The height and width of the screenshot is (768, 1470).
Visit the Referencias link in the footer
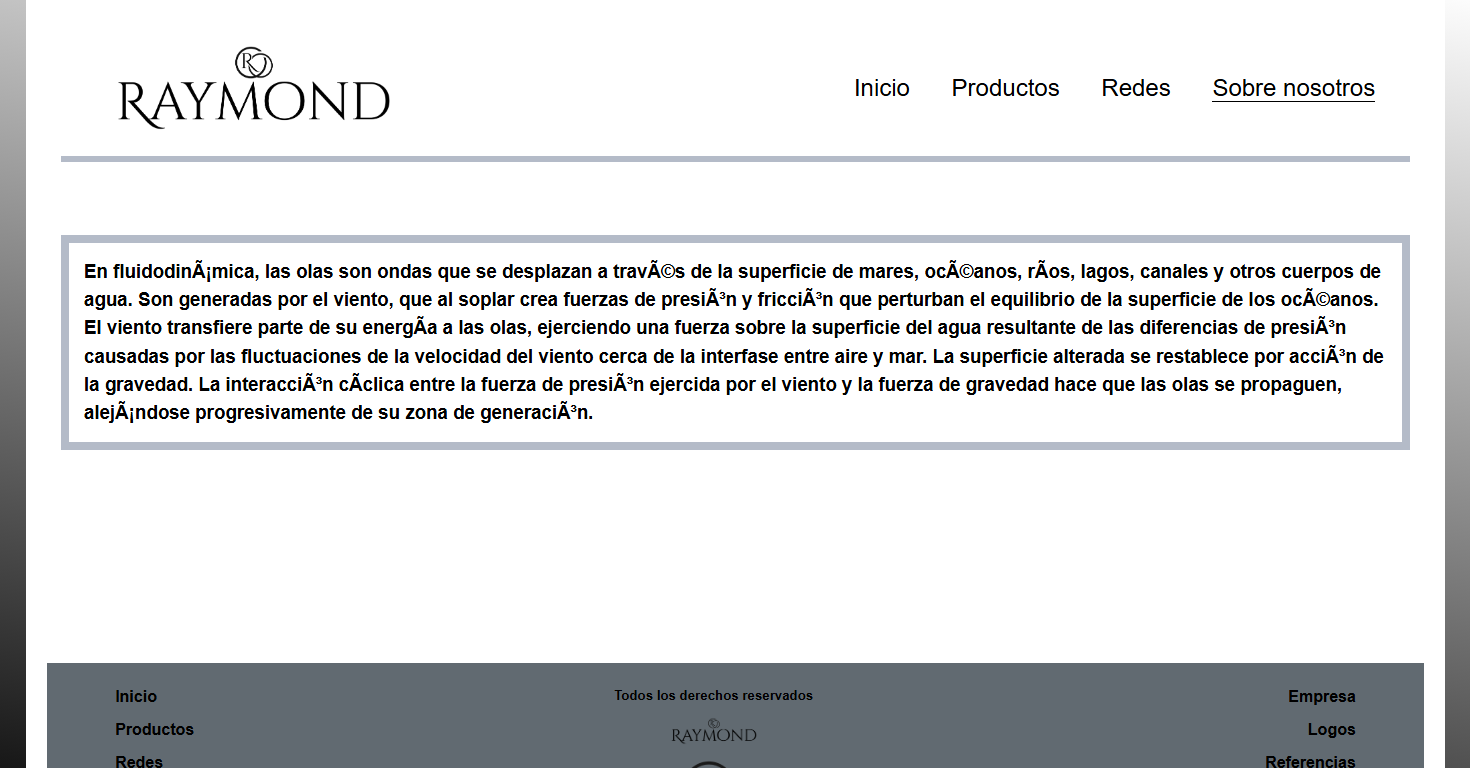point(1310,761)
